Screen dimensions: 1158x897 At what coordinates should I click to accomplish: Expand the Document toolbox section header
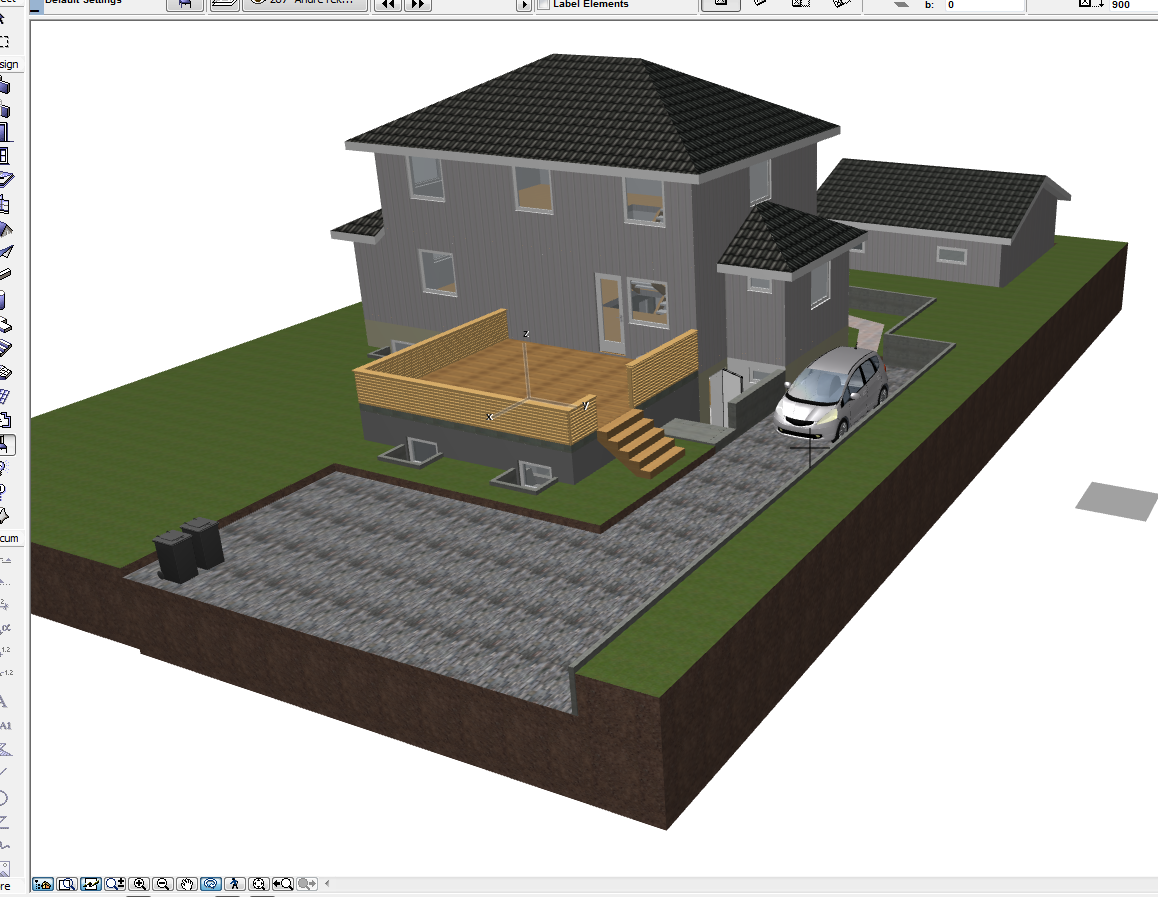coord(9,538)
